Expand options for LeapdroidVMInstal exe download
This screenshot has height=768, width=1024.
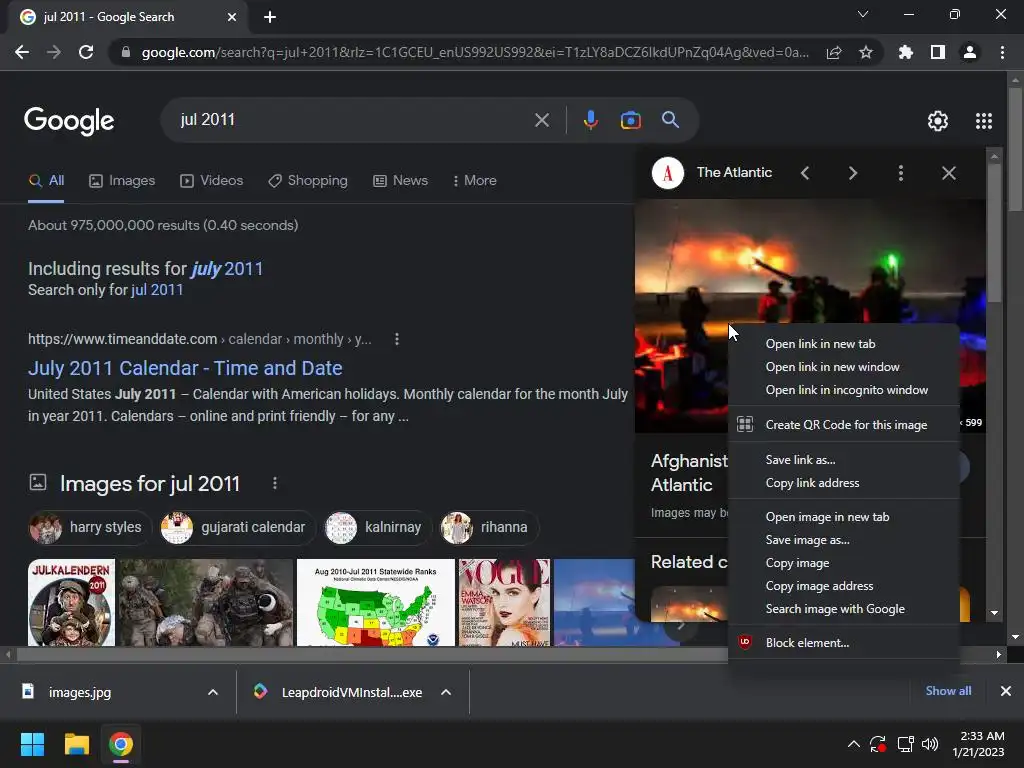coord(446,692)
